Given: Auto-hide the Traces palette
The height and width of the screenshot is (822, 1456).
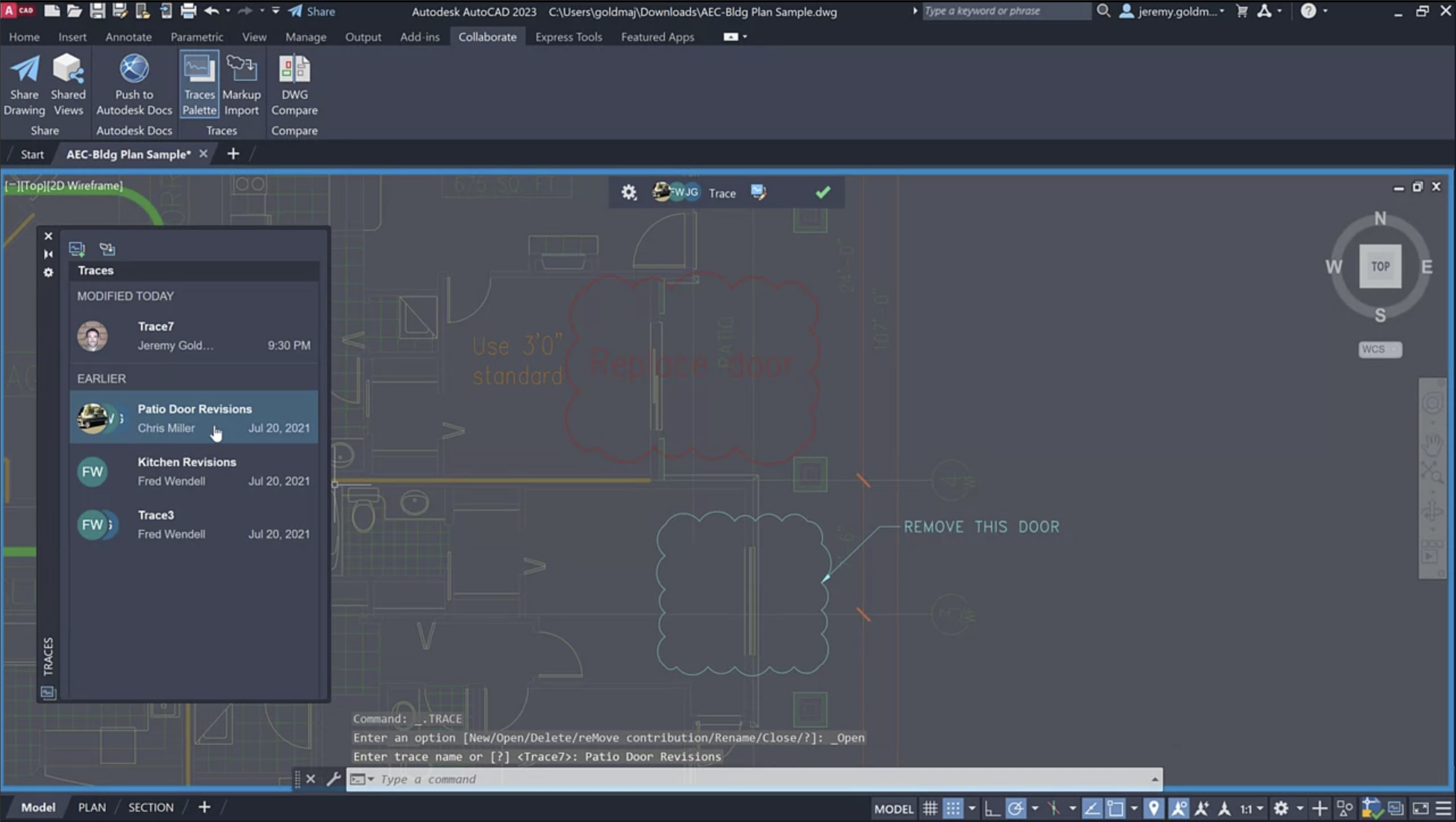Looking at the screenshot, I should point(48,254).
